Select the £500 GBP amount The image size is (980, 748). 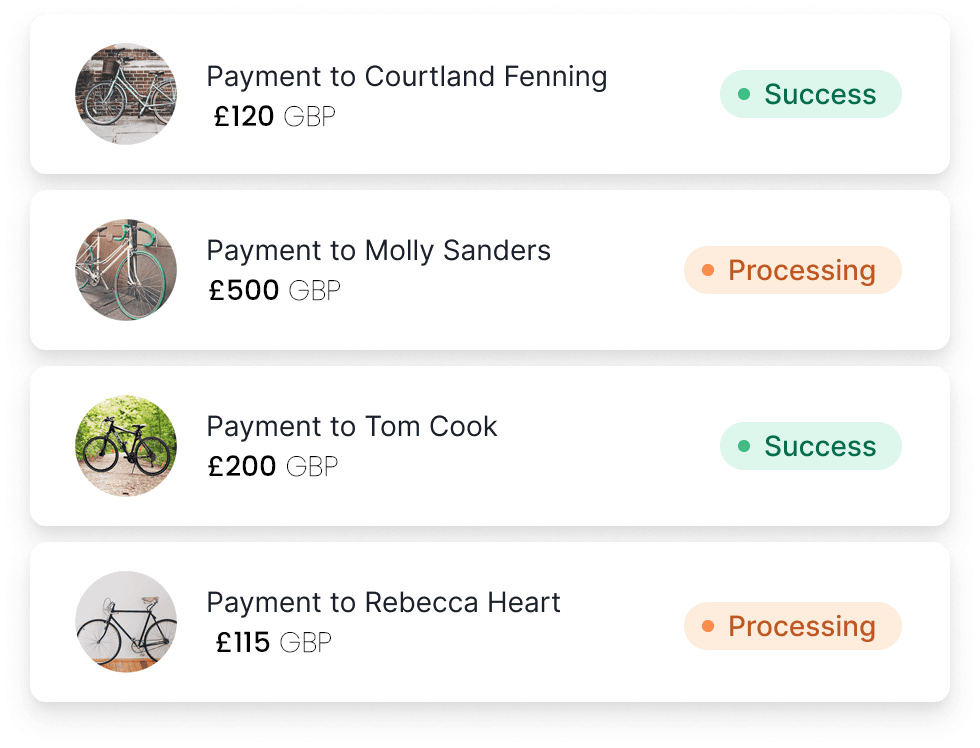pos(274,291)
